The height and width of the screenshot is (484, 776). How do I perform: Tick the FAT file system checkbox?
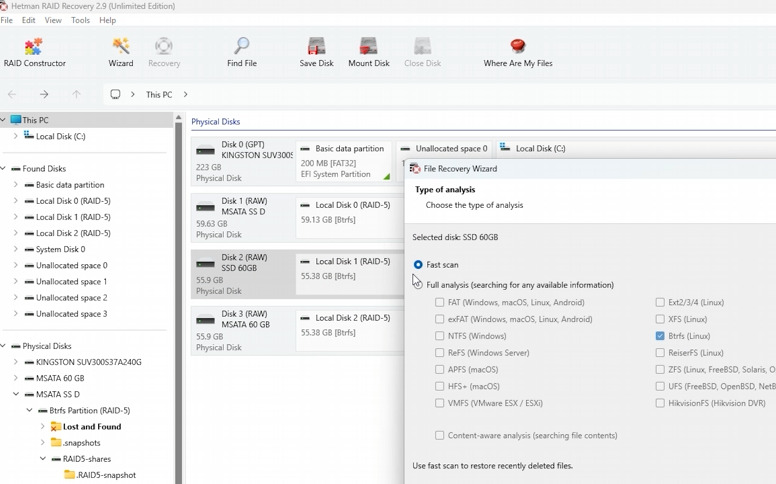(x=439, y=302)
